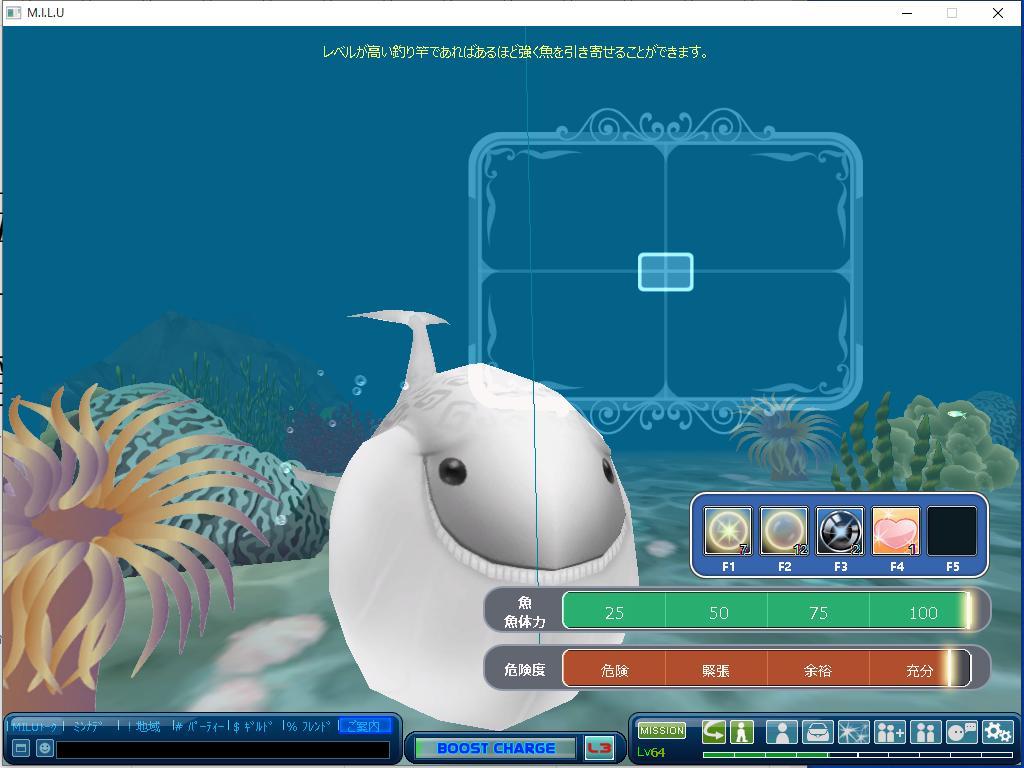Click the Lv64 level text
The image size is (1024, 768).
(650, 752)
